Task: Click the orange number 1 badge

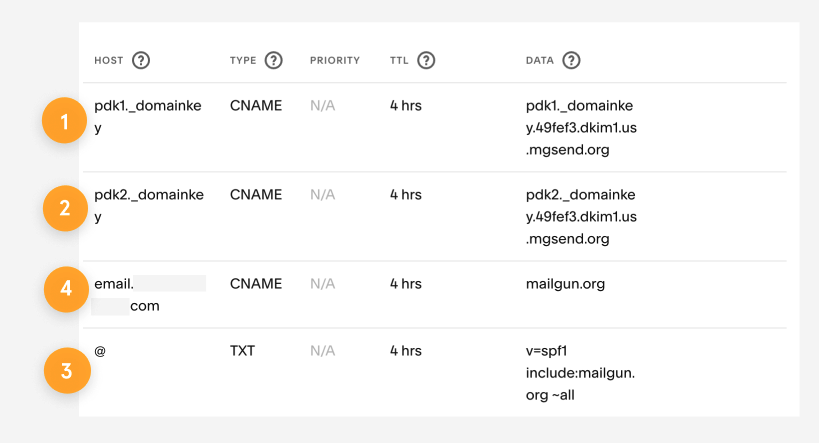Action: tap(66, 122)
